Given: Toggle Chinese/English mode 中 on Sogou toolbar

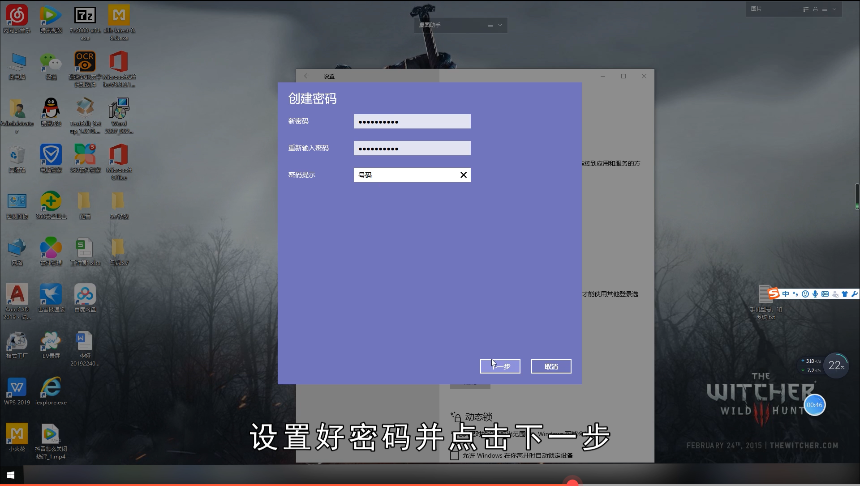Looking at the screenshot, I should pyautogui.click(x=785, y=294).
